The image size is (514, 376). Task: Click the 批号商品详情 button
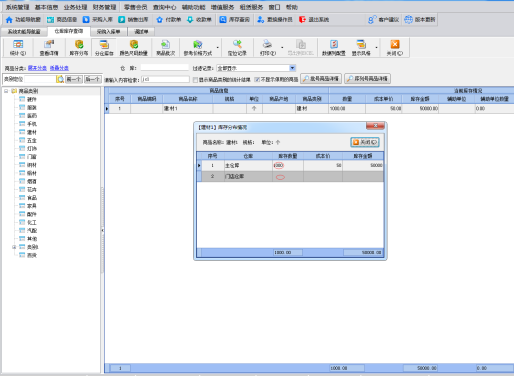[x=321, y=79]
